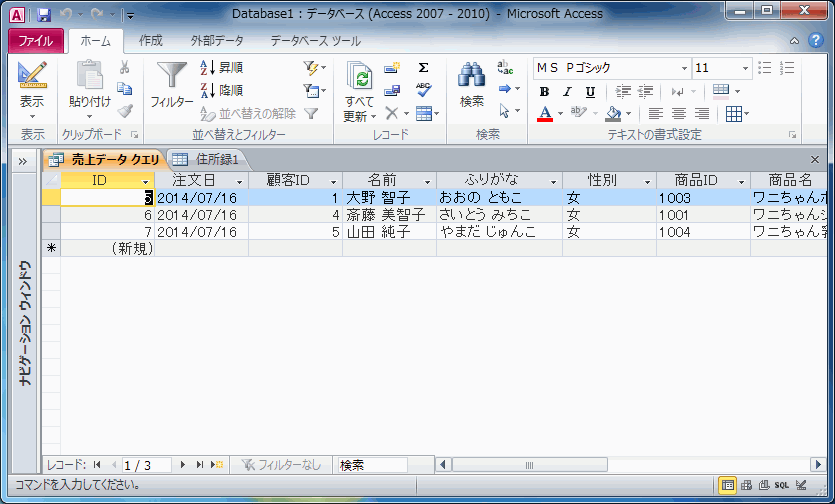Click Remove Sort (並べ替えの解除)
The width and height of the screenshot is (835, 504).
click(x=248, y=113)
